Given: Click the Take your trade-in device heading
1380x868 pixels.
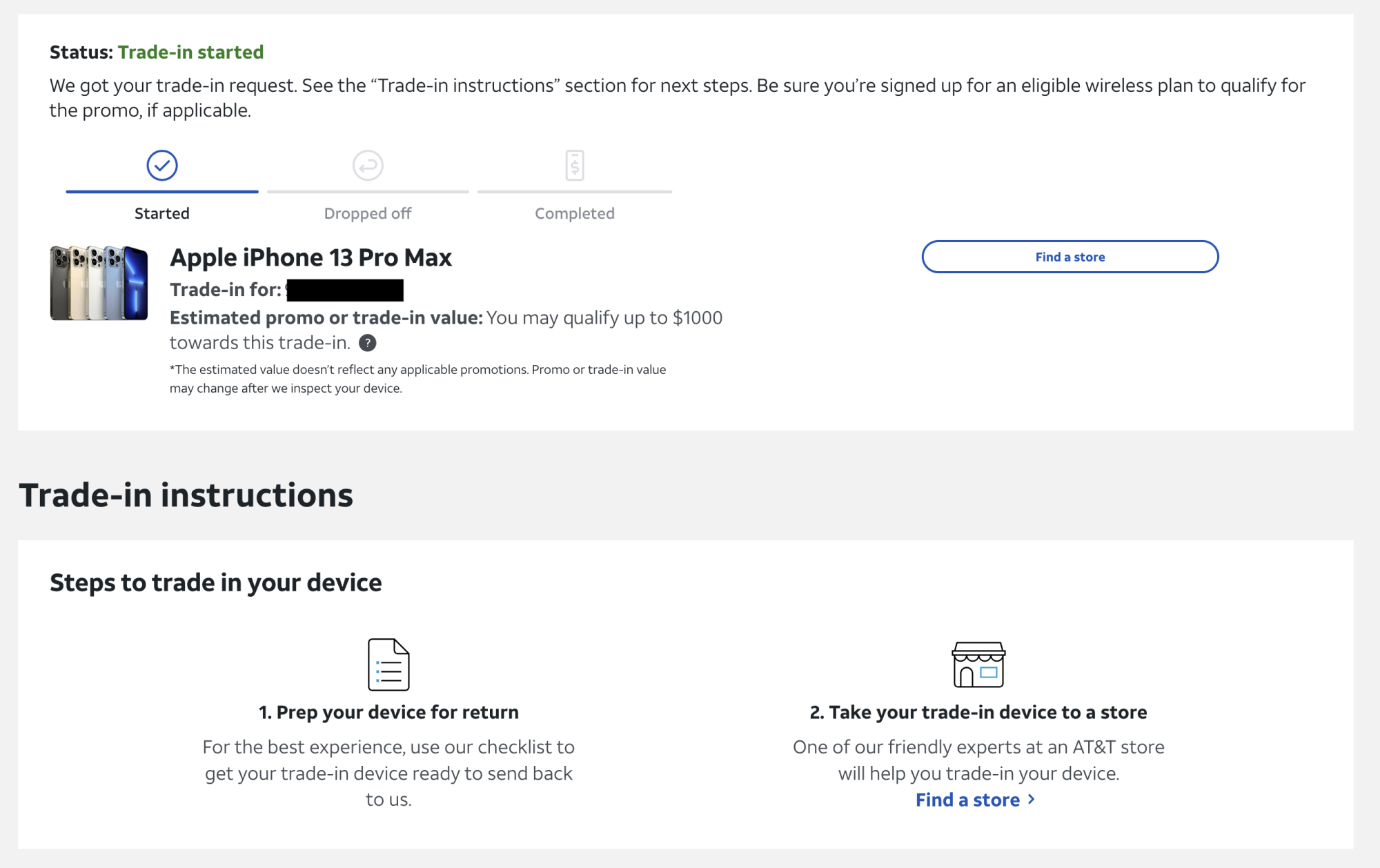Looking at the screenshot, I should (x=978, y=712).
